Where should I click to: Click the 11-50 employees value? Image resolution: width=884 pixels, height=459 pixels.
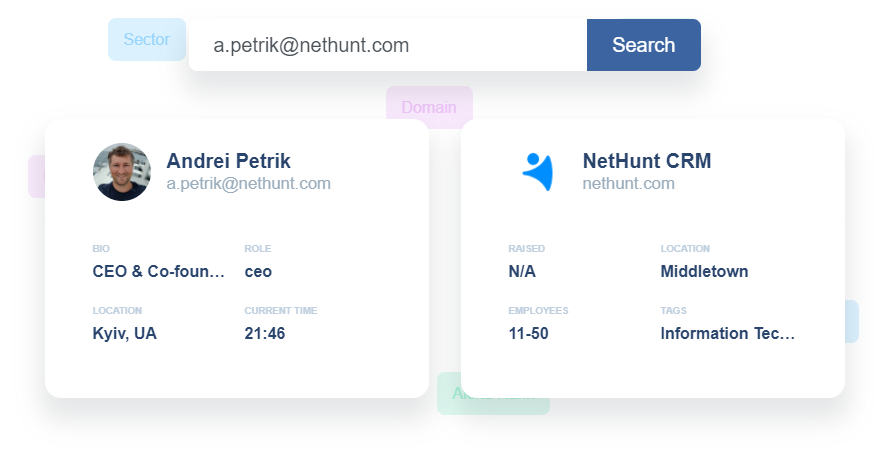tap(528, 334)
